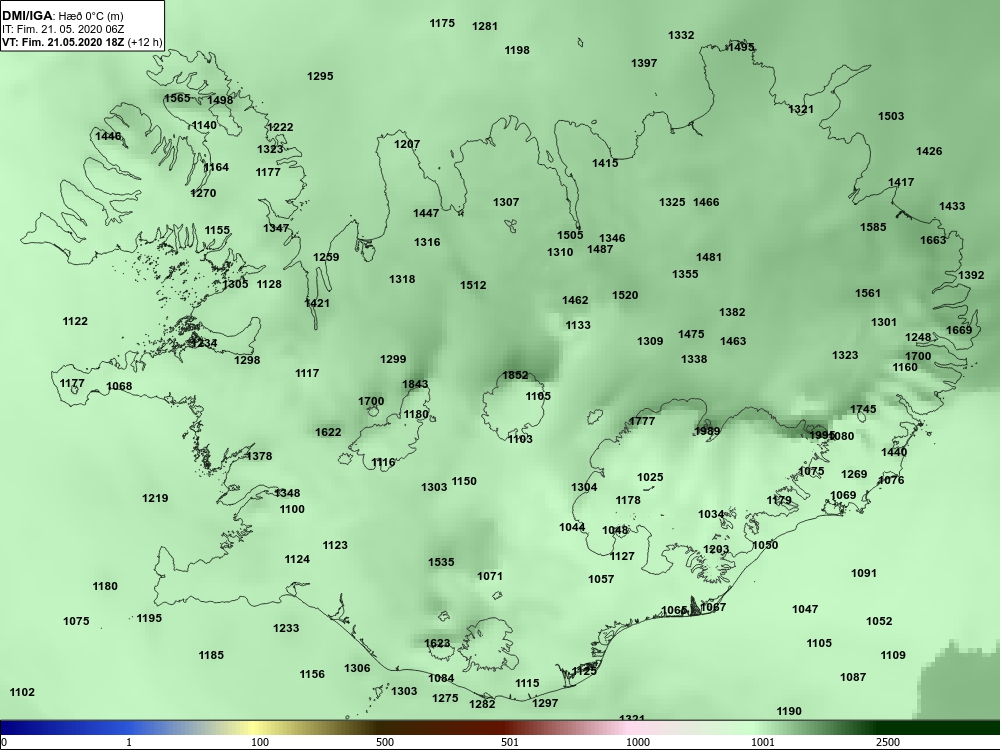Click the map value 1068
The image size is (1000, 750).
coord(119,386)
